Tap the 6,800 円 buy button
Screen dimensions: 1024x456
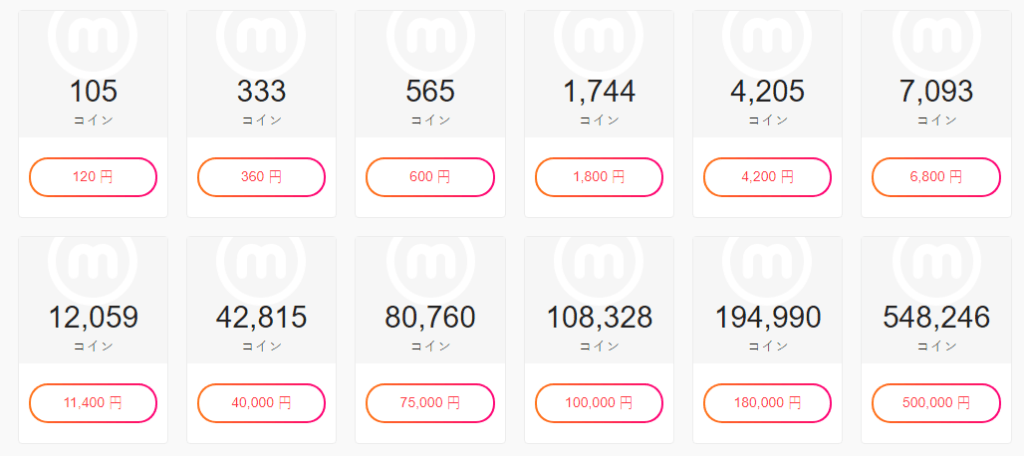pyautogui.click(x=936, y=177)
